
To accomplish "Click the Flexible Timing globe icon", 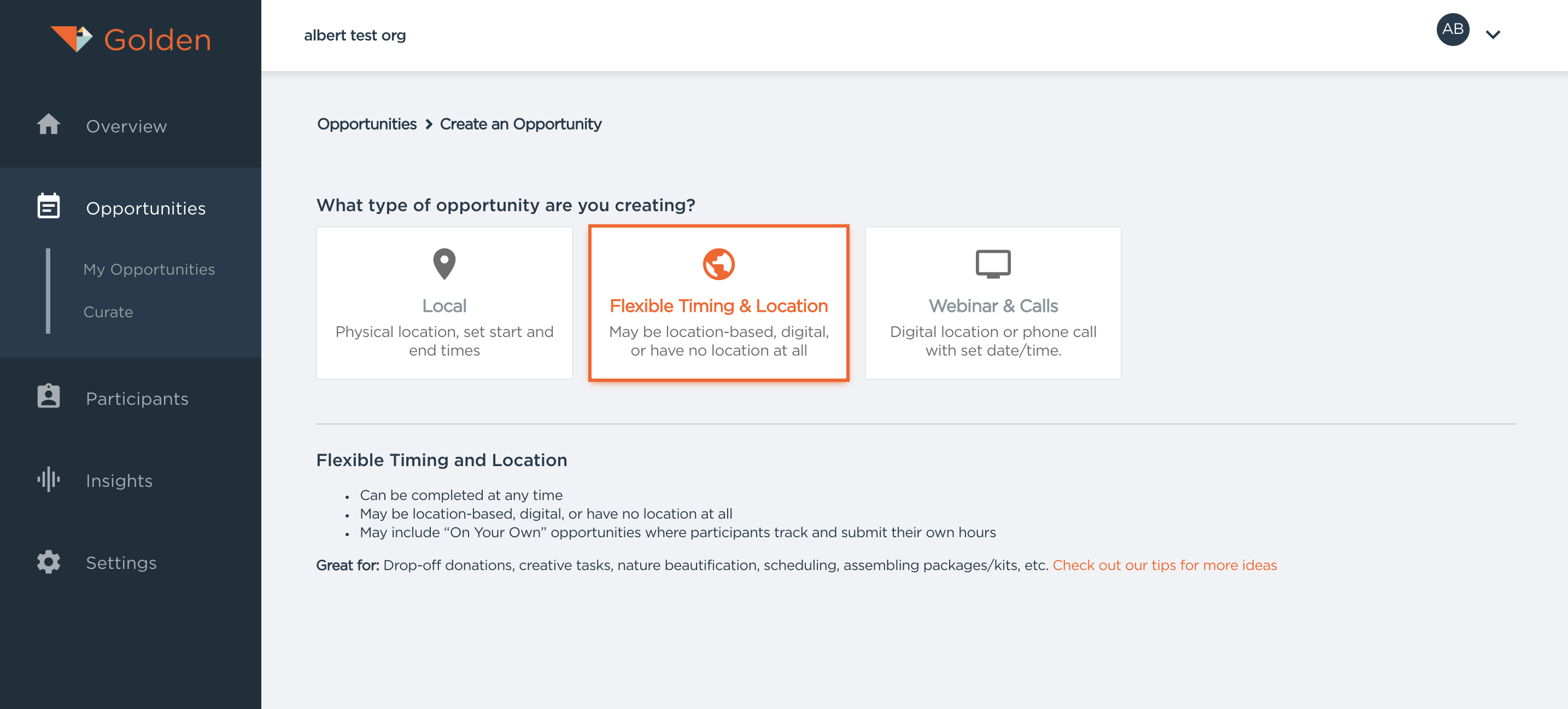I will (718, 264).
